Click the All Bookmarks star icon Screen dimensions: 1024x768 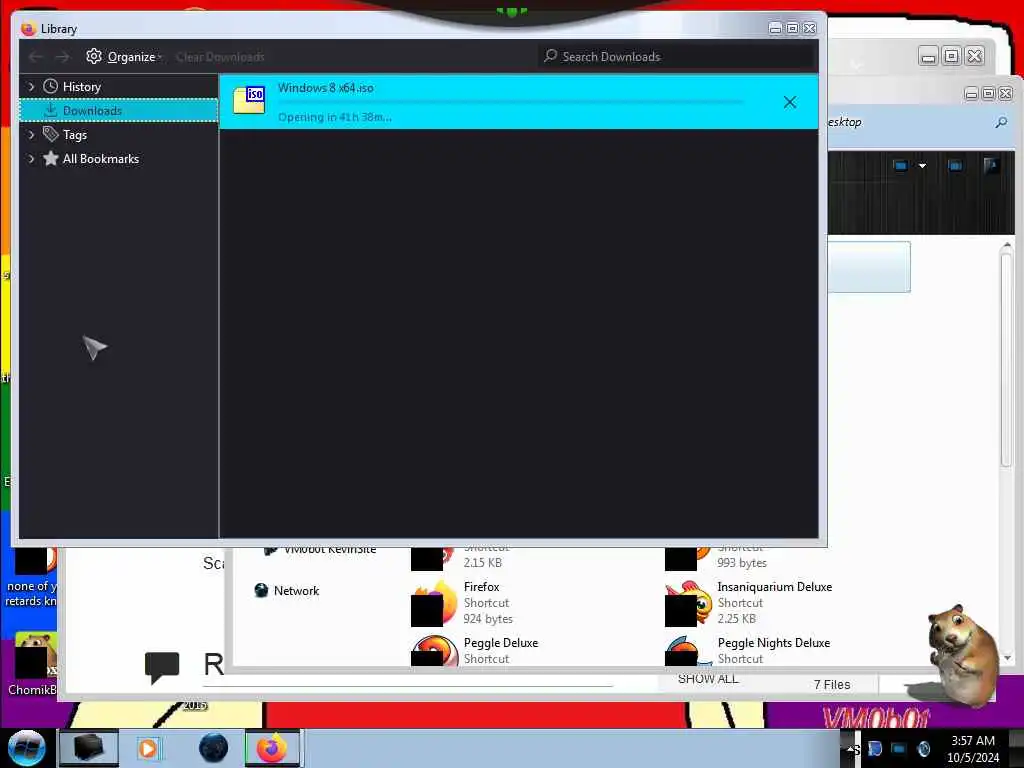tap(50, 158)
